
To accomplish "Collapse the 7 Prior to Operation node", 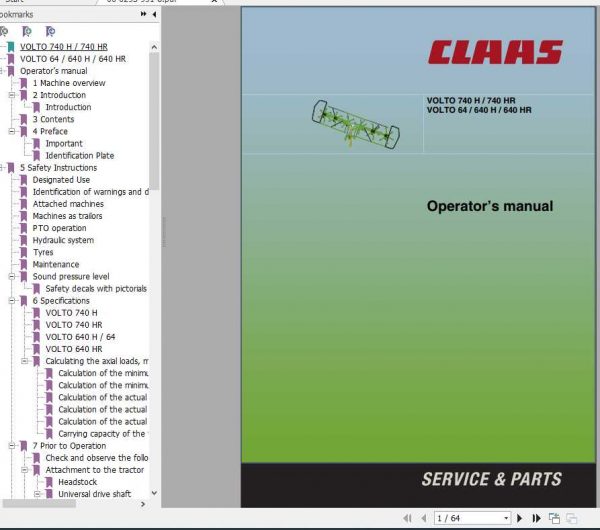I will pyautogui.click(x=12, y=445).
